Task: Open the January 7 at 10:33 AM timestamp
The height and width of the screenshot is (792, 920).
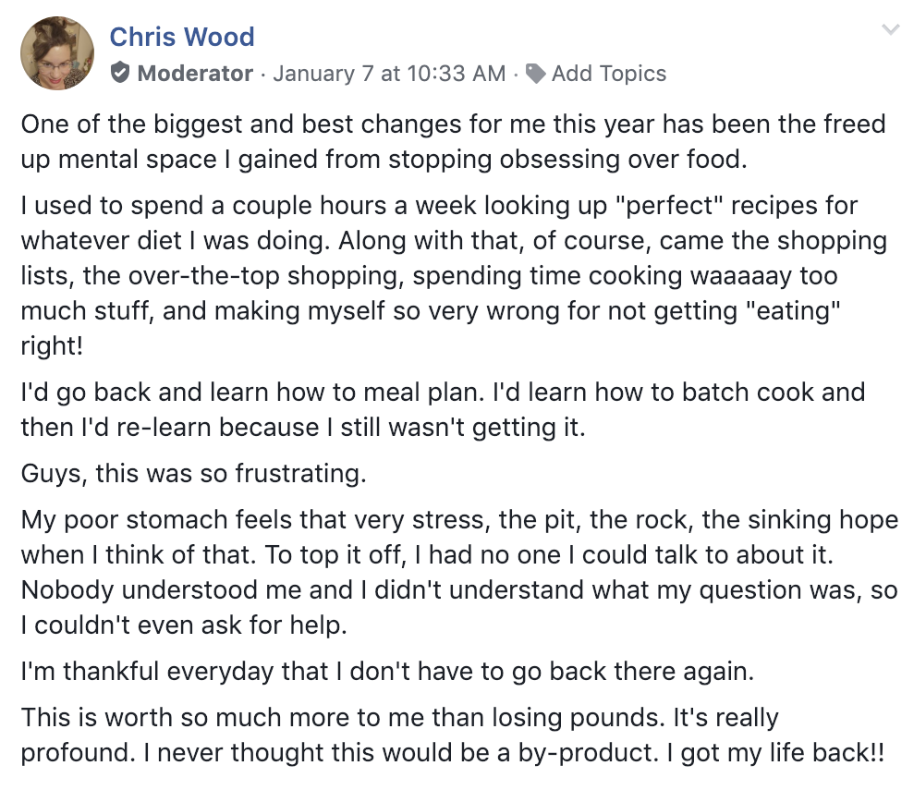Action: click(389, 73)
